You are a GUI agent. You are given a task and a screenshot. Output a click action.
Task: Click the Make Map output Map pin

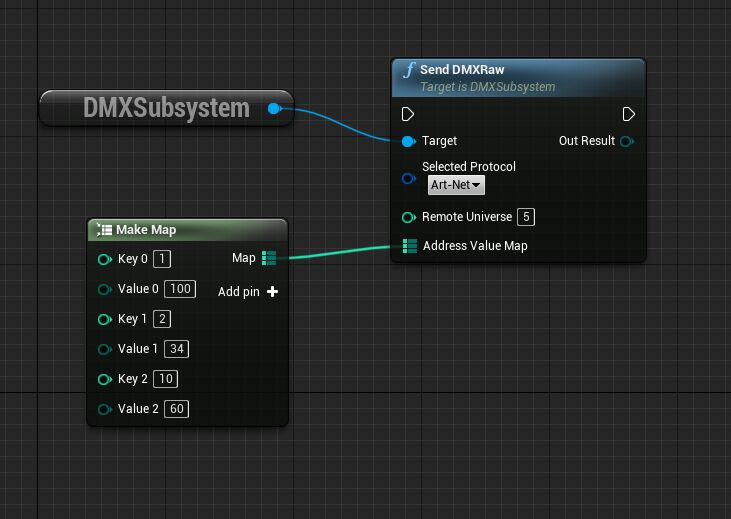(x=269, y=258)
